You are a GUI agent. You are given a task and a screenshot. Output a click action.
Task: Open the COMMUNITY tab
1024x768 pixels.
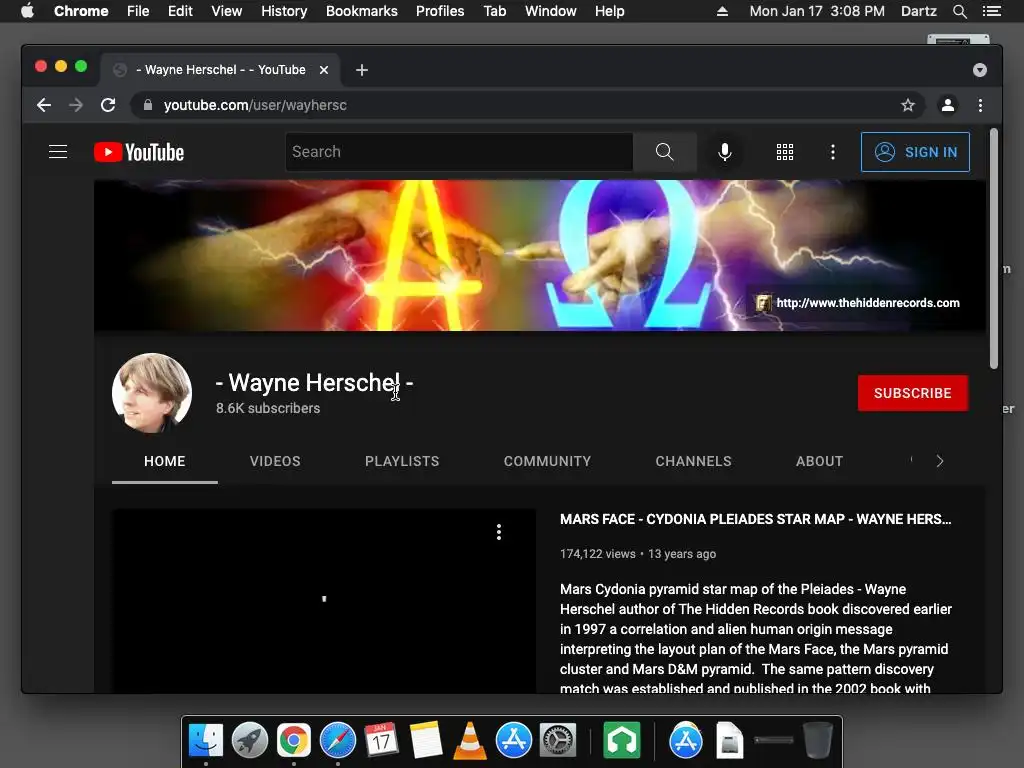(547, 461)
